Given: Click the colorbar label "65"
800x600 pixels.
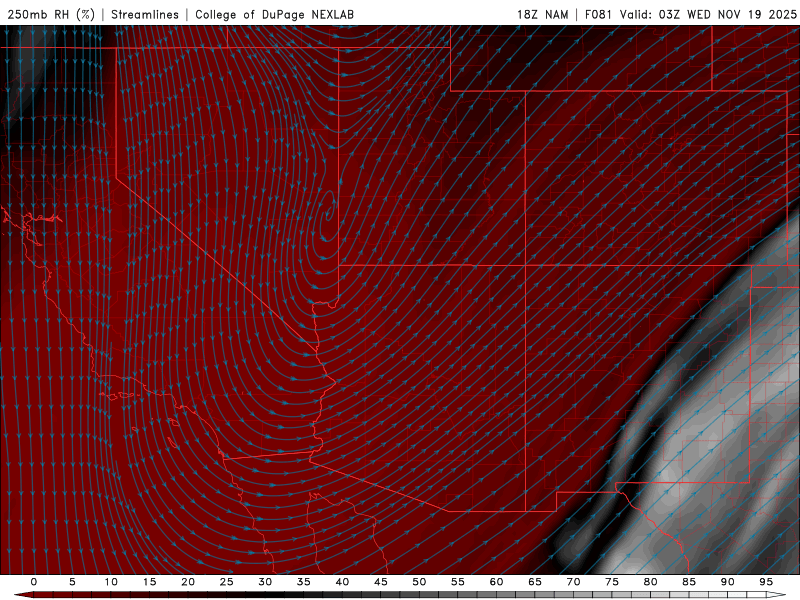Looking at the screenshot, I should 535,582.
